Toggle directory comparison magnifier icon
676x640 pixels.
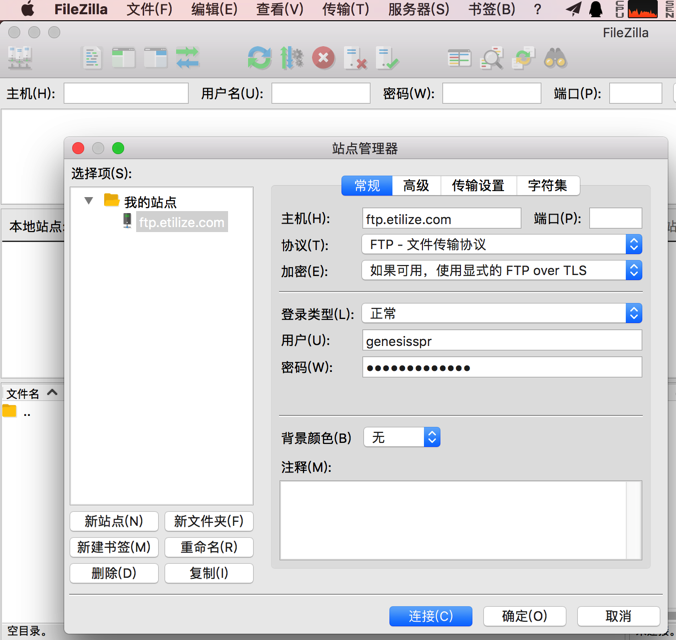[x=491, y=58]
